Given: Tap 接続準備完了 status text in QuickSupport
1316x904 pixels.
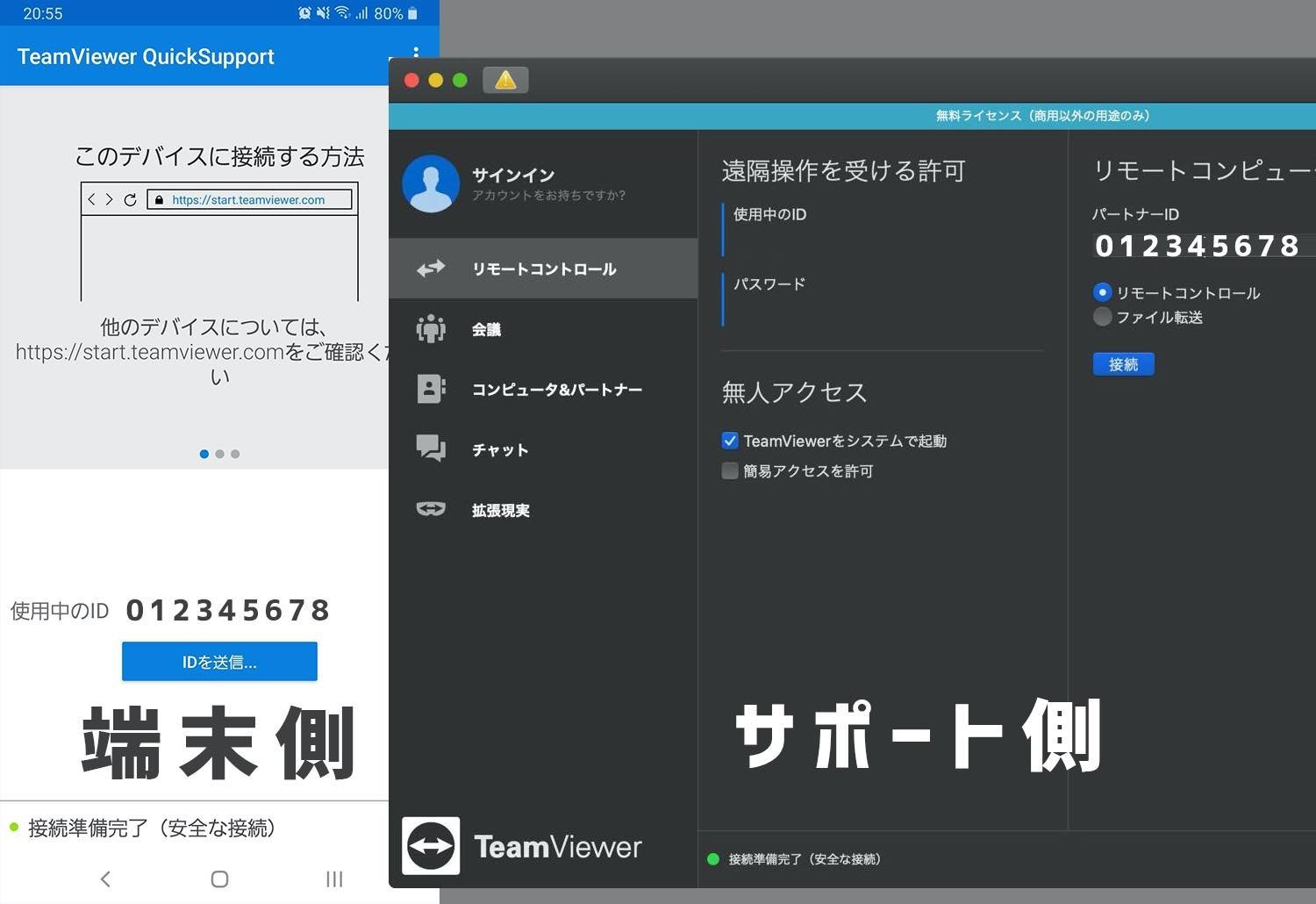Looking at the screenshot, I should [x=152, y=828].
